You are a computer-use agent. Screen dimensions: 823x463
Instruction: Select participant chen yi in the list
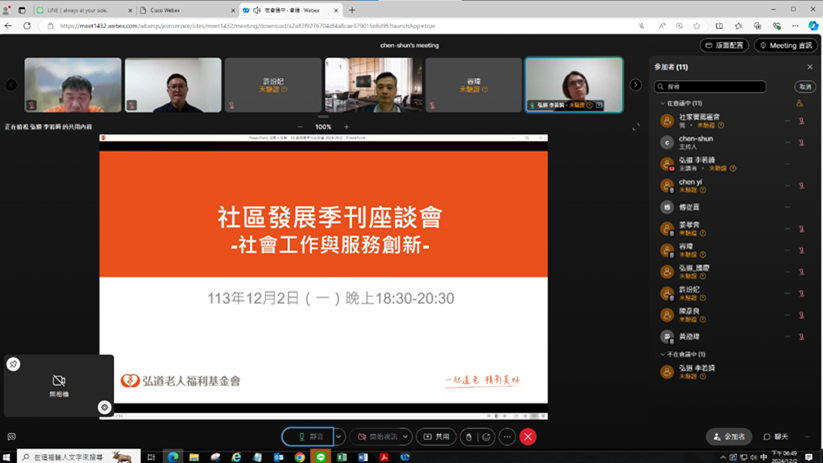(x=732, y=185)
